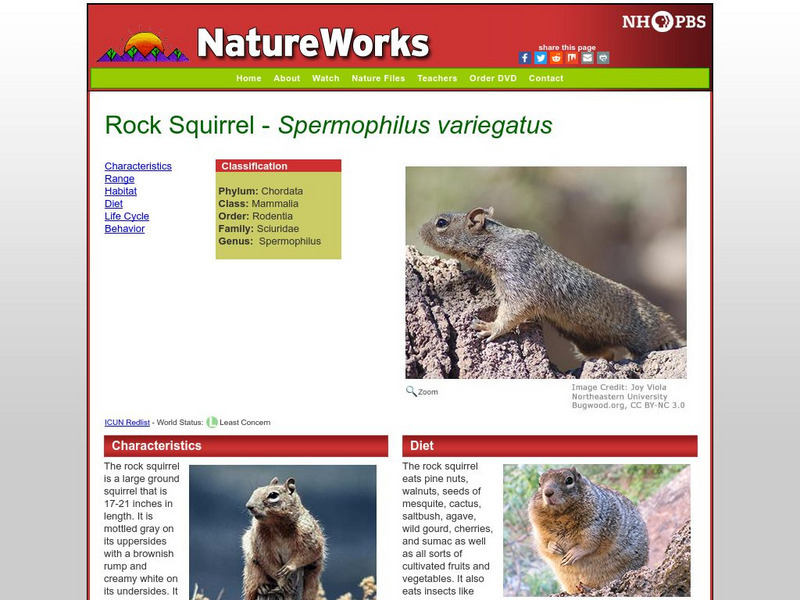Open the Teachers menu item
This screenshot has width=800, height=600.
click(437, 78)
